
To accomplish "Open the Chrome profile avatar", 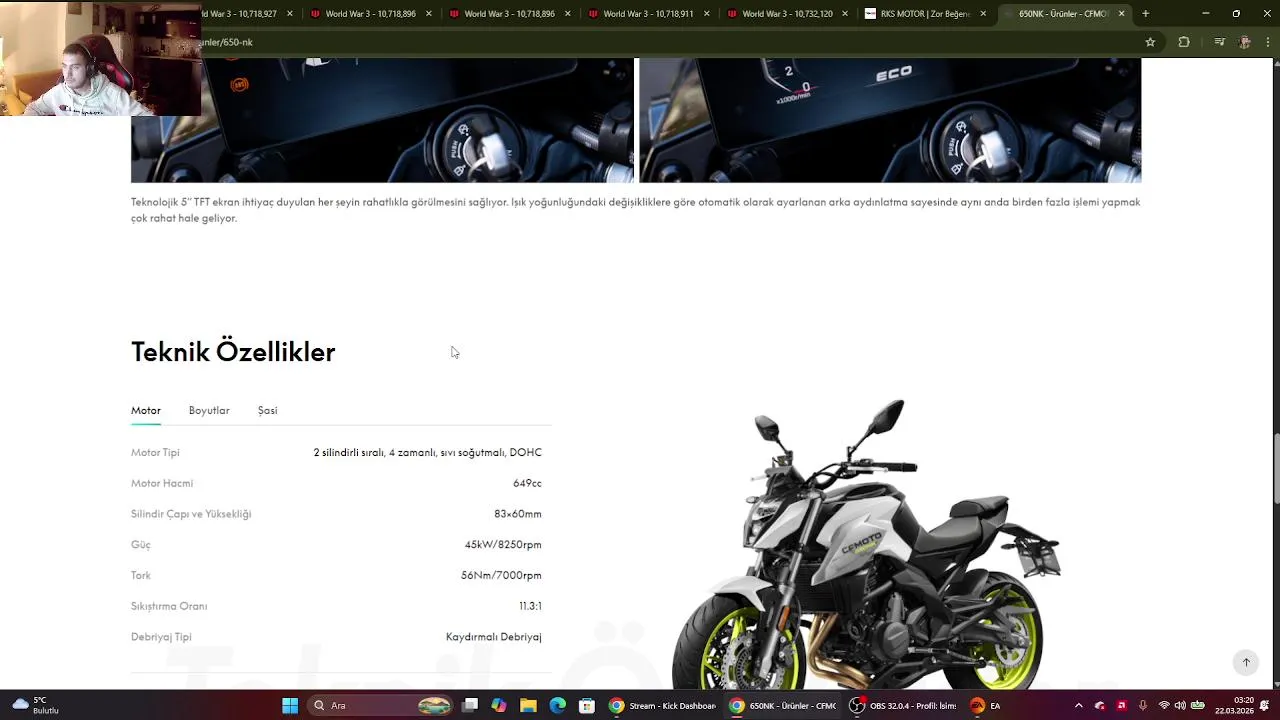I will [1244, 42].
